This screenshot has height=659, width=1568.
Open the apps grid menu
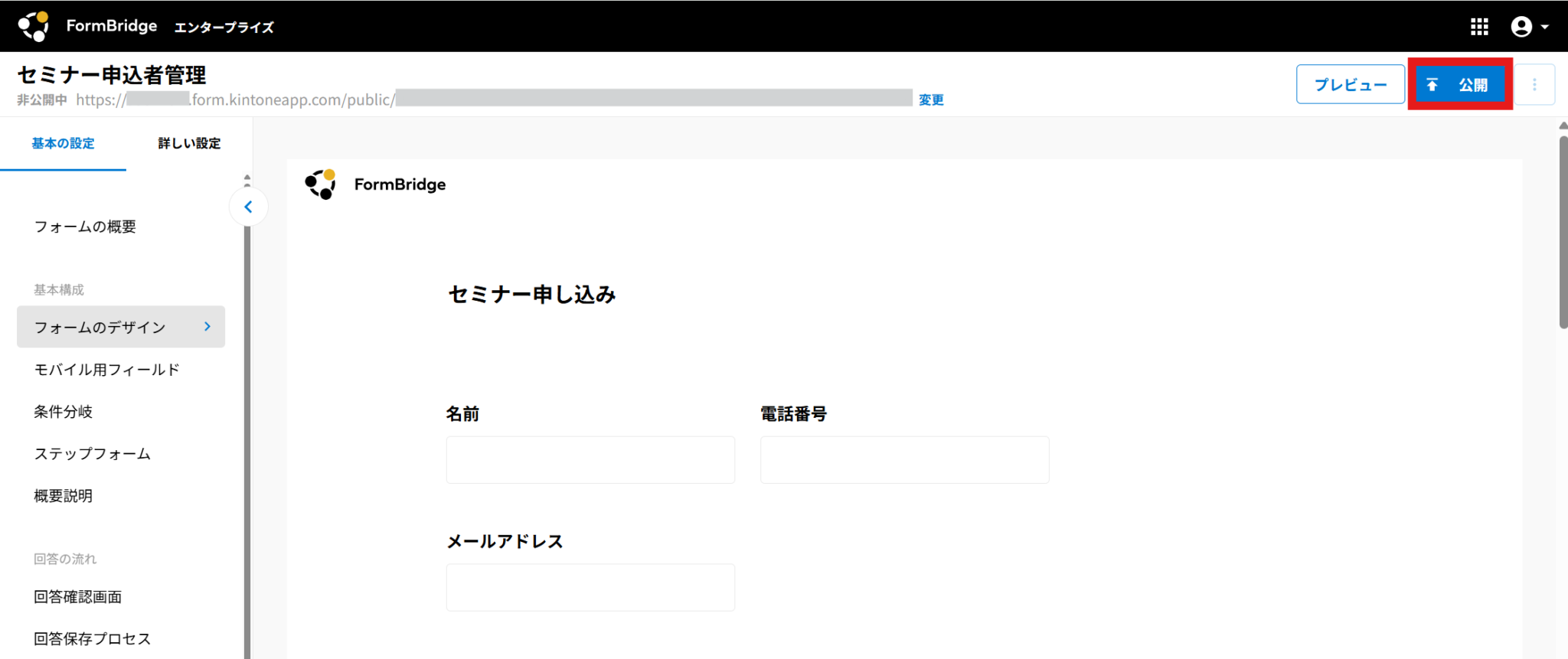point(1479,27)
